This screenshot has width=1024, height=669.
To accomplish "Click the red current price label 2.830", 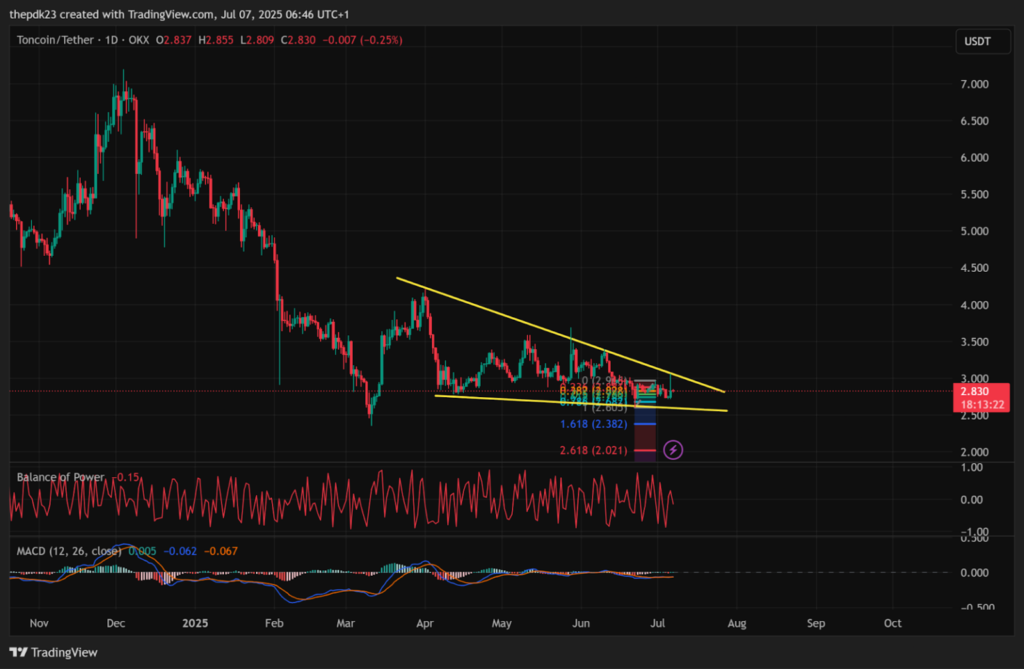I will click(x=975, y=391).
